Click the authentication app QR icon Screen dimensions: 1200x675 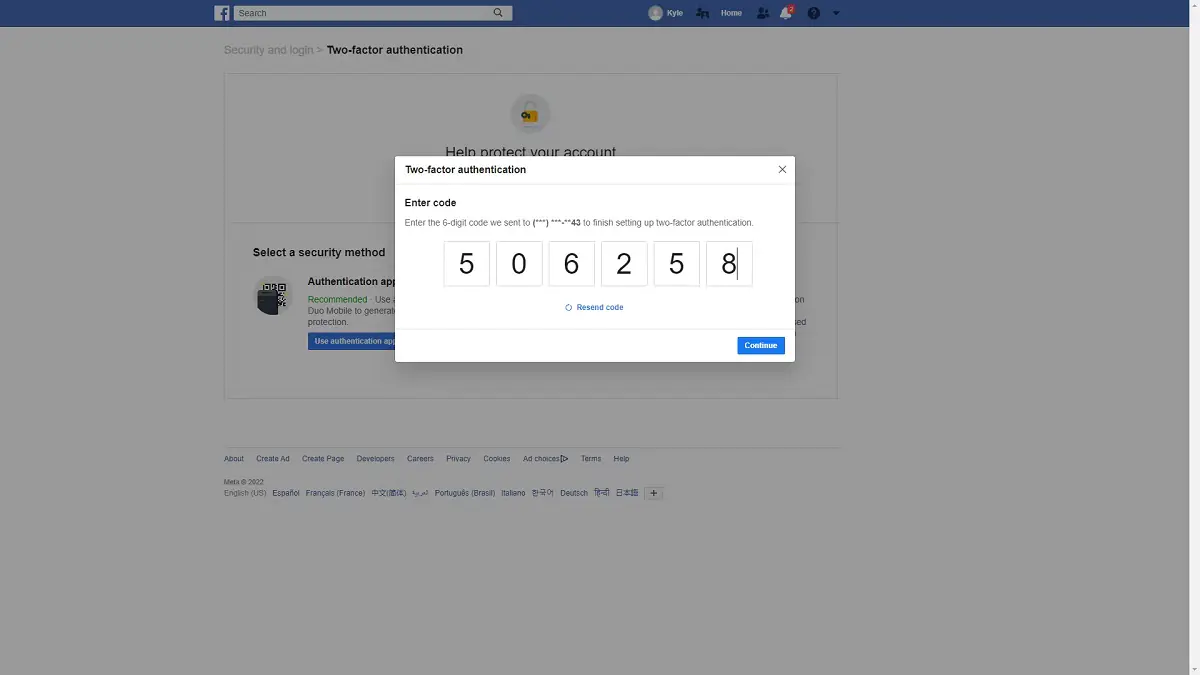[x=272, y=295]
